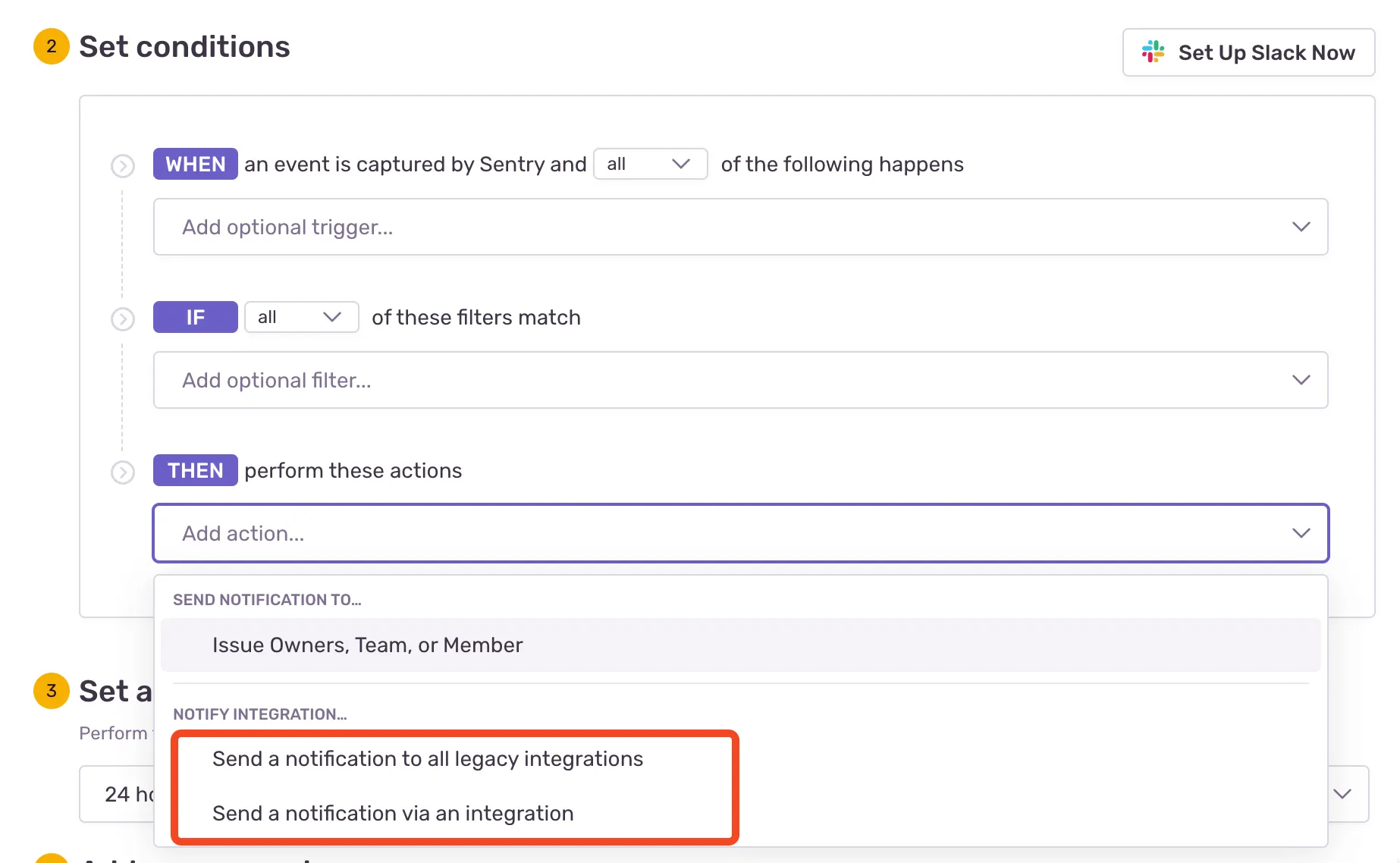The height and width of the screenshot is (863, 1400).
Task: Select Issue Owners, Team, or Member option
Action: pyautogui.click(x=368, y=645)
